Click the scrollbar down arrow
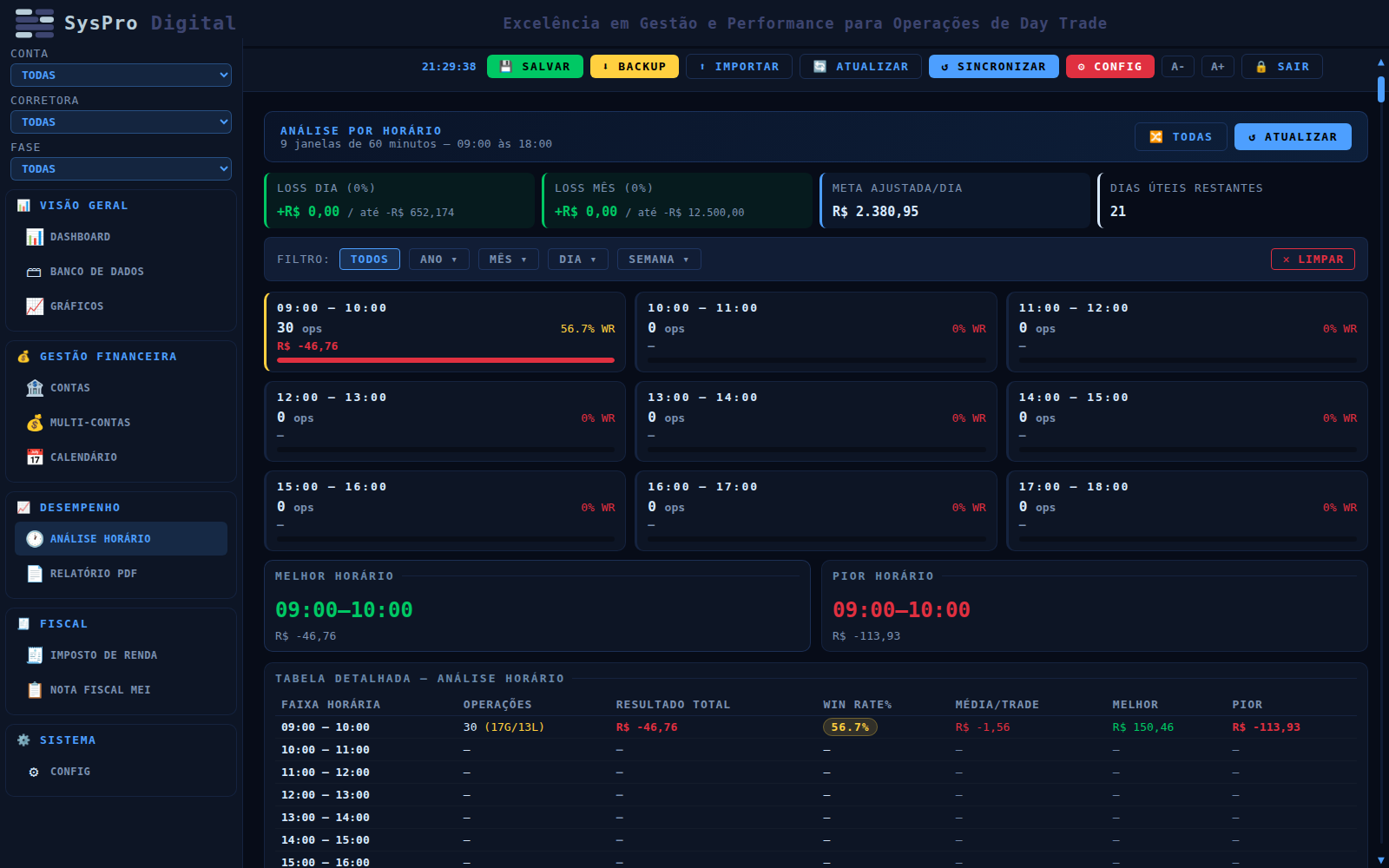This screenshot has width=1389, height=868. [x=1381, y=860]
